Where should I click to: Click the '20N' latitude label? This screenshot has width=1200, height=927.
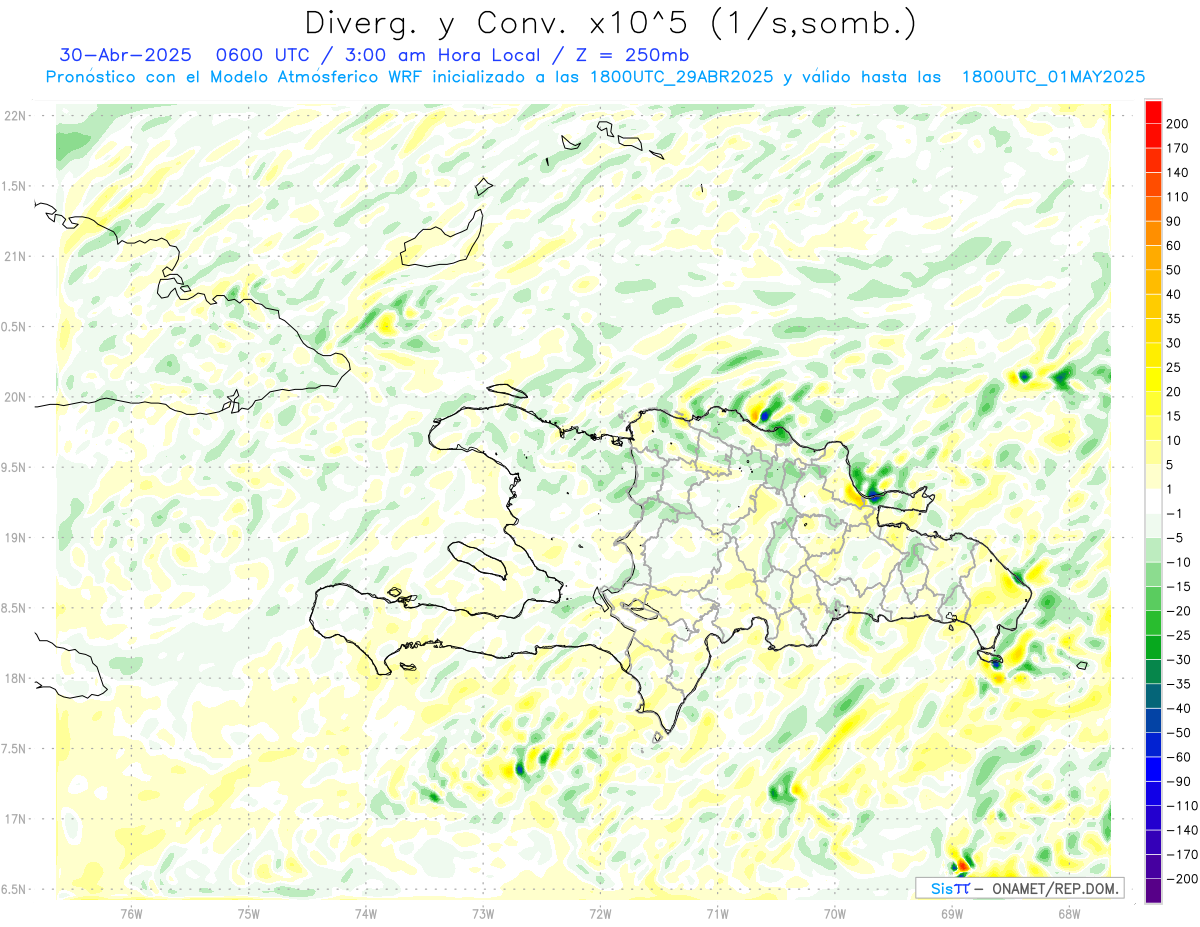(14, 397)
